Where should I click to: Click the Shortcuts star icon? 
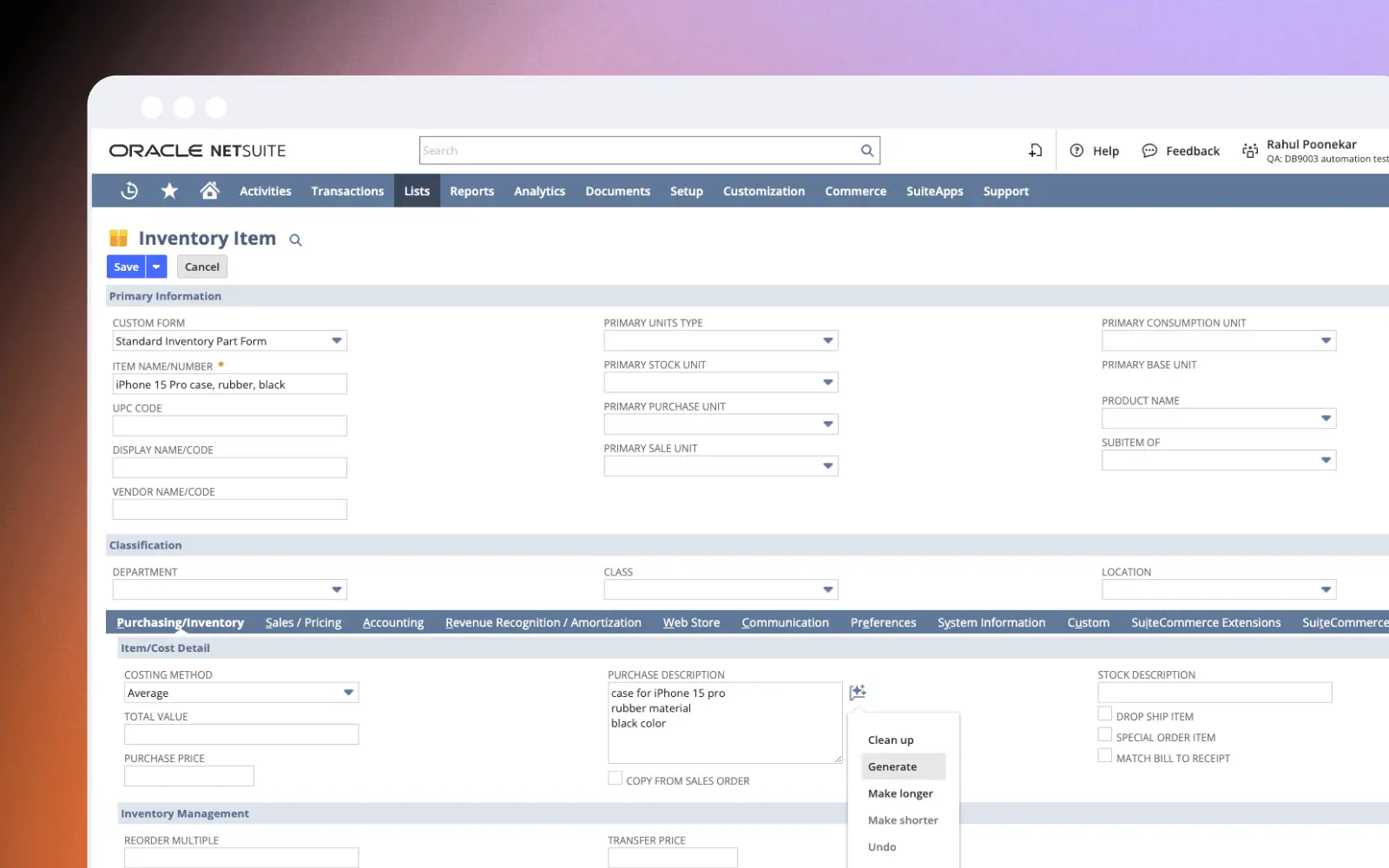tap(169, 191)
